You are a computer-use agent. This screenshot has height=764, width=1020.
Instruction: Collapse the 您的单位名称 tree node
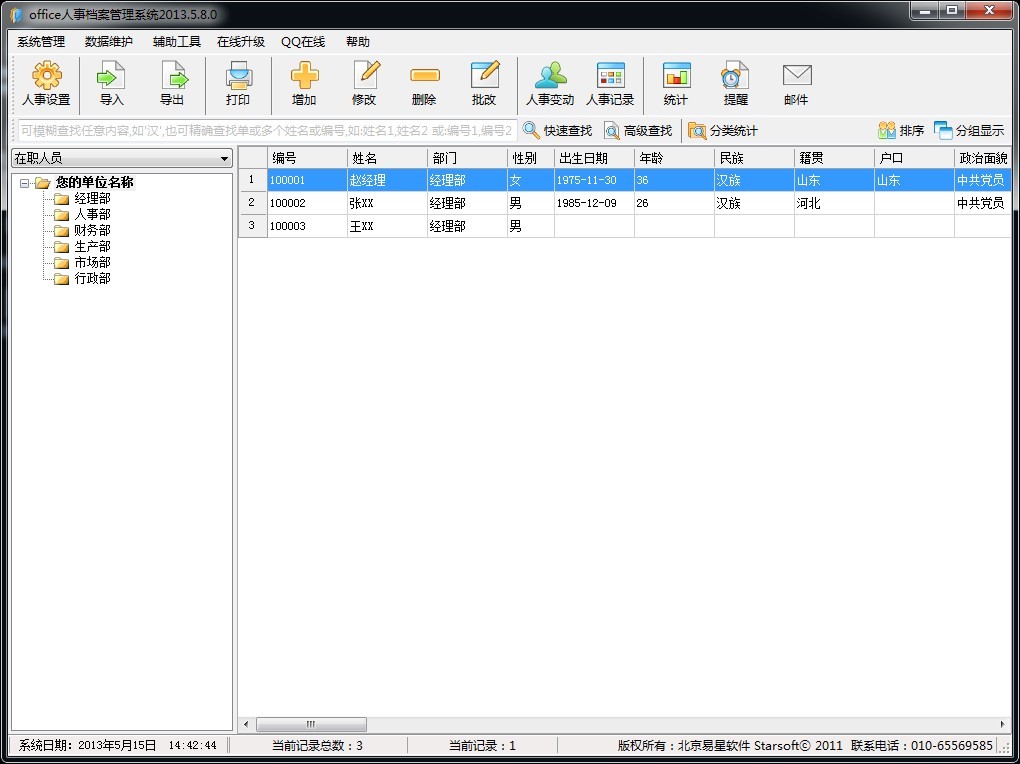point(25,183)
